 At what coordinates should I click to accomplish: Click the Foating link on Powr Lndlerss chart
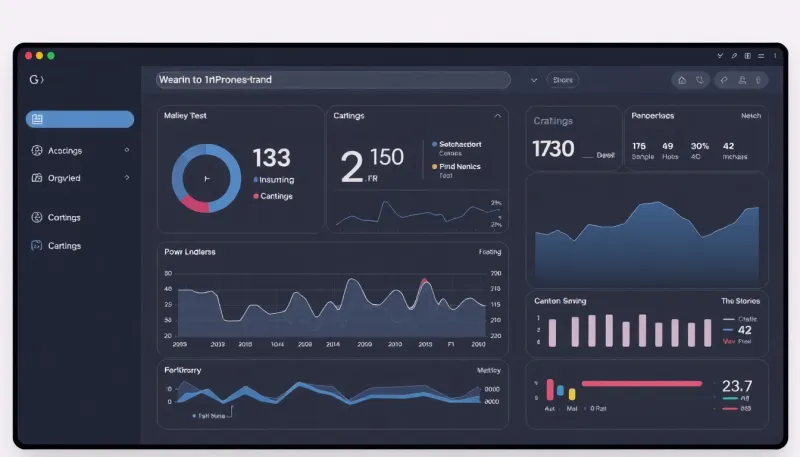pos(490,252)
